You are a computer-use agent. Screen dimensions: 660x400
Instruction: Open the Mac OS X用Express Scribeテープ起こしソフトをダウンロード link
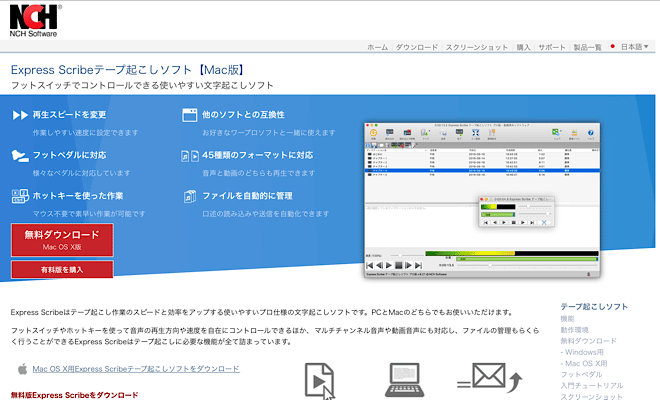click(136, 369)
